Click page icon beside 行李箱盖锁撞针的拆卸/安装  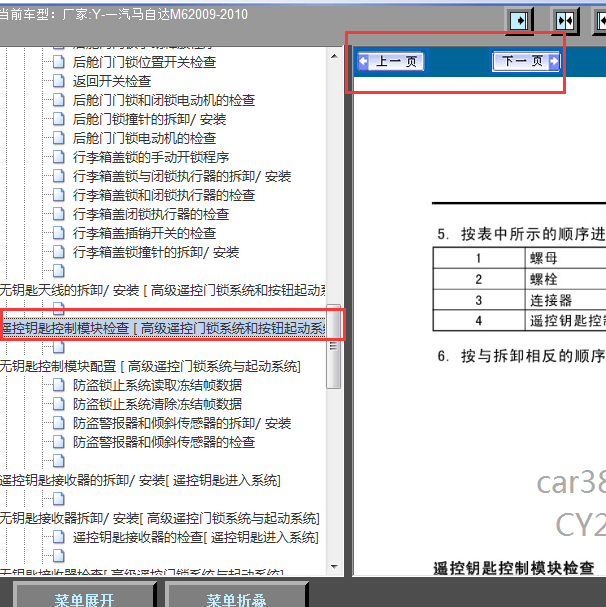[x=58, y=252]
